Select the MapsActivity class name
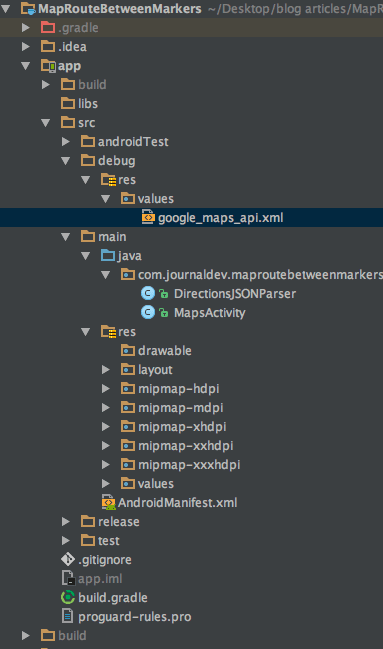The height and width of the screenshot is (649, 383). click(x=210, y=313)
